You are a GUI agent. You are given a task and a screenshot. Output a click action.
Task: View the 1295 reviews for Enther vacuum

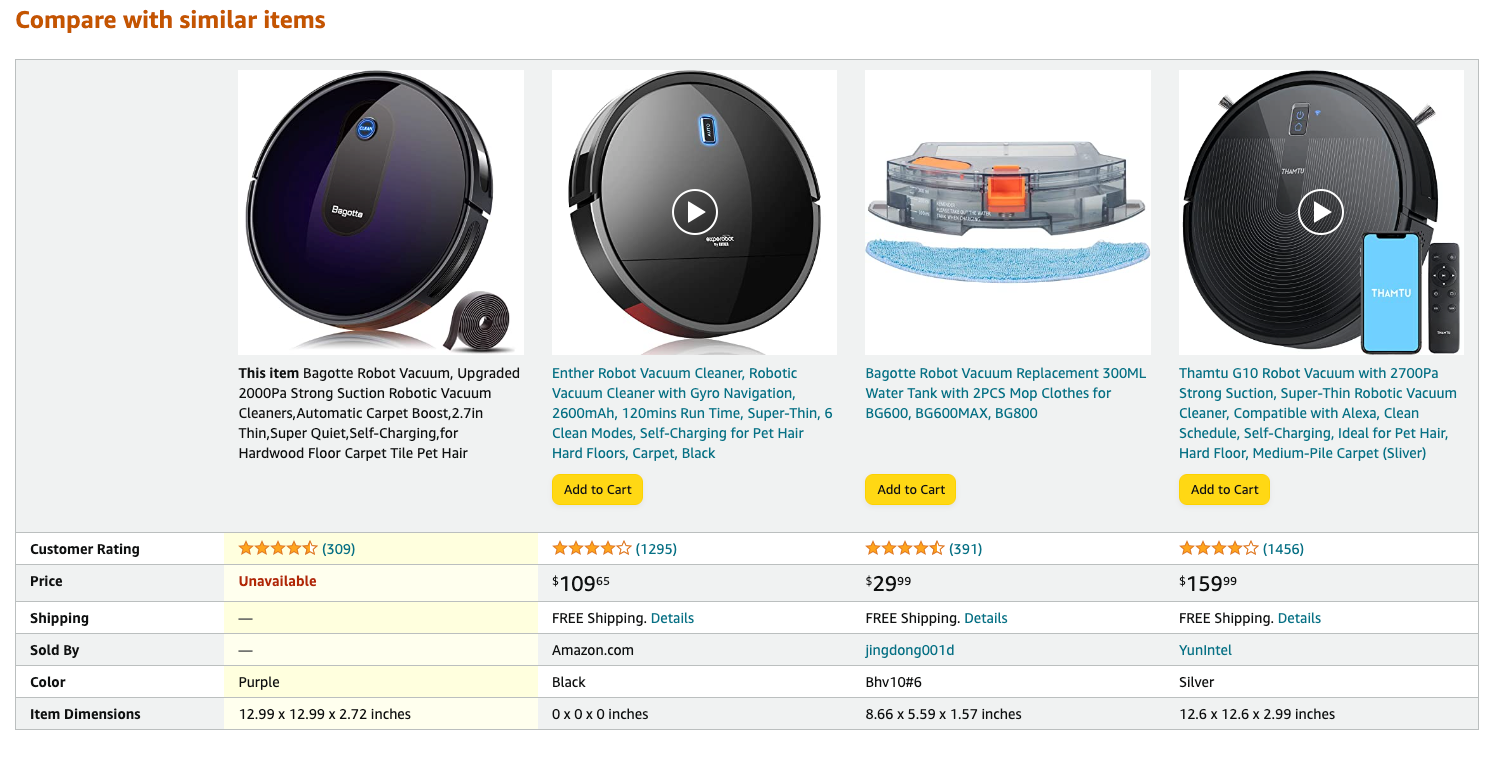coord(656,549)
